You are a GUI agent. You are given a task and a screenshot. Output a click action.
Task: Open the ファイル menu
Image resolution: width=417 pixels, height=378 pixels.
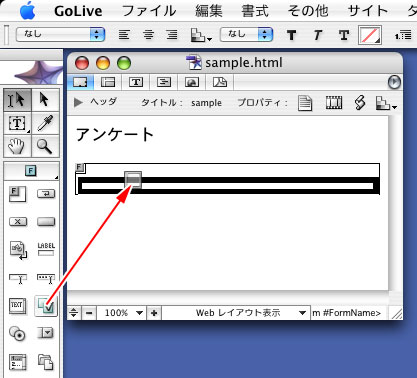149,11
